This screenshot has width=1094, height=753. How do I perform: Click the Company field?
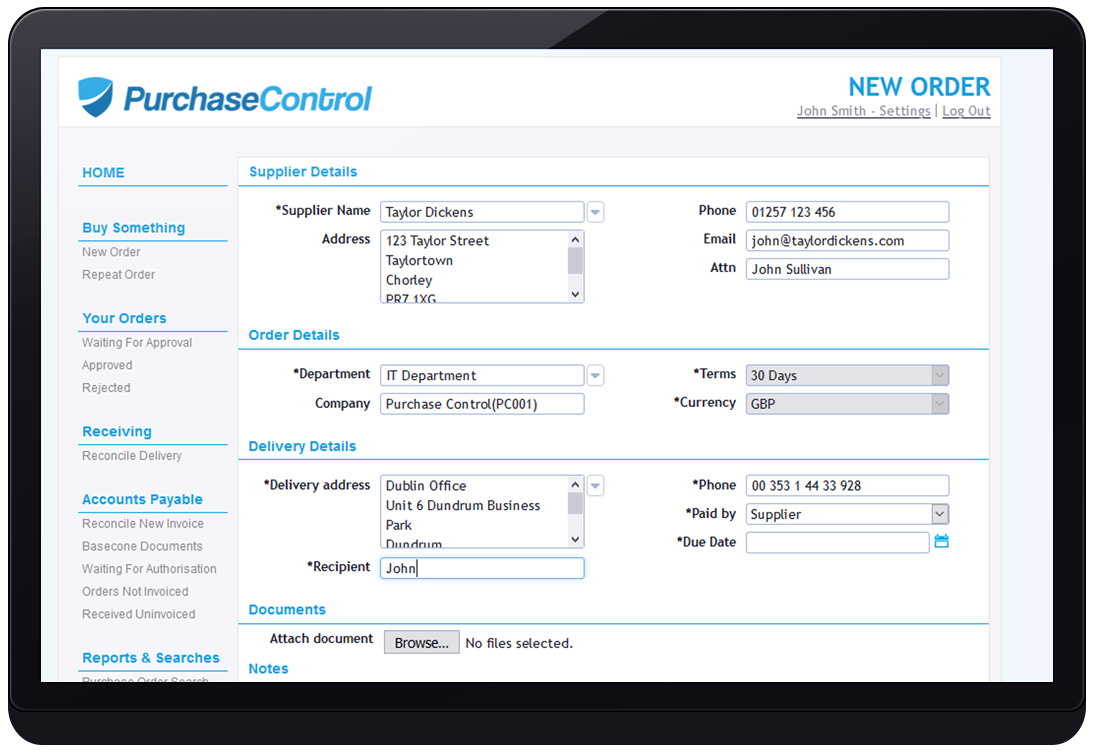coord(482,404)
